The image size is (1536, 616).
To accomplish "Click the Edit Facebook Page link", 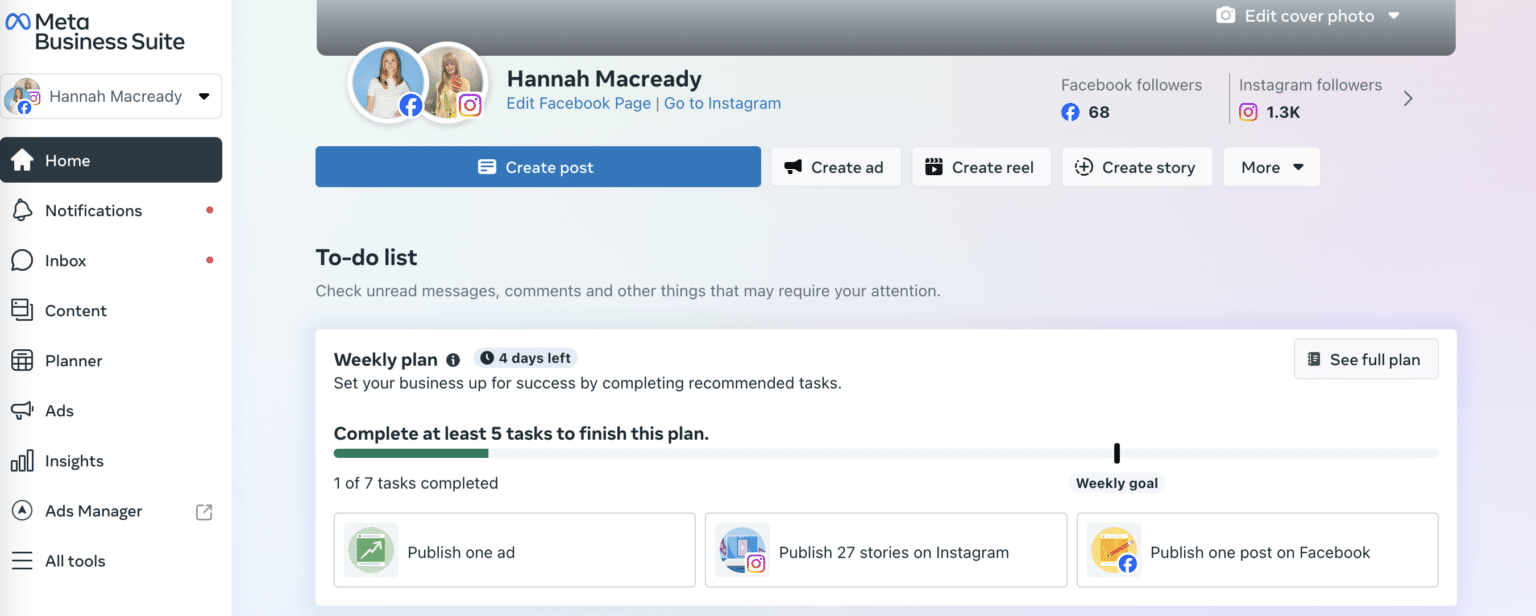I will coord(578,103).
